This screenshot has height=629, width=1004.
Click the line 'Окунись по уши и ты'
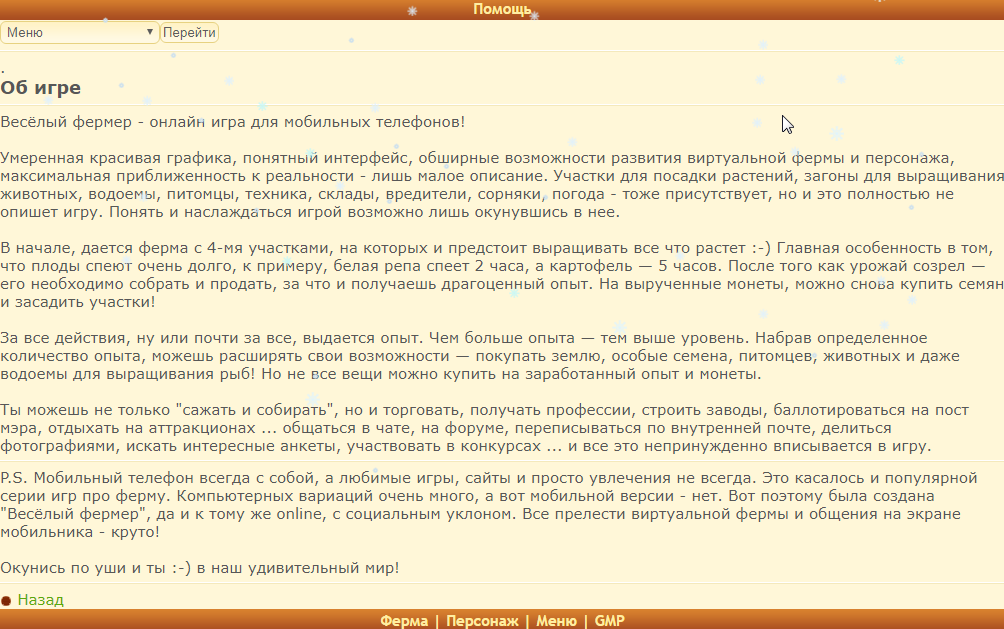tap(200, 568)
